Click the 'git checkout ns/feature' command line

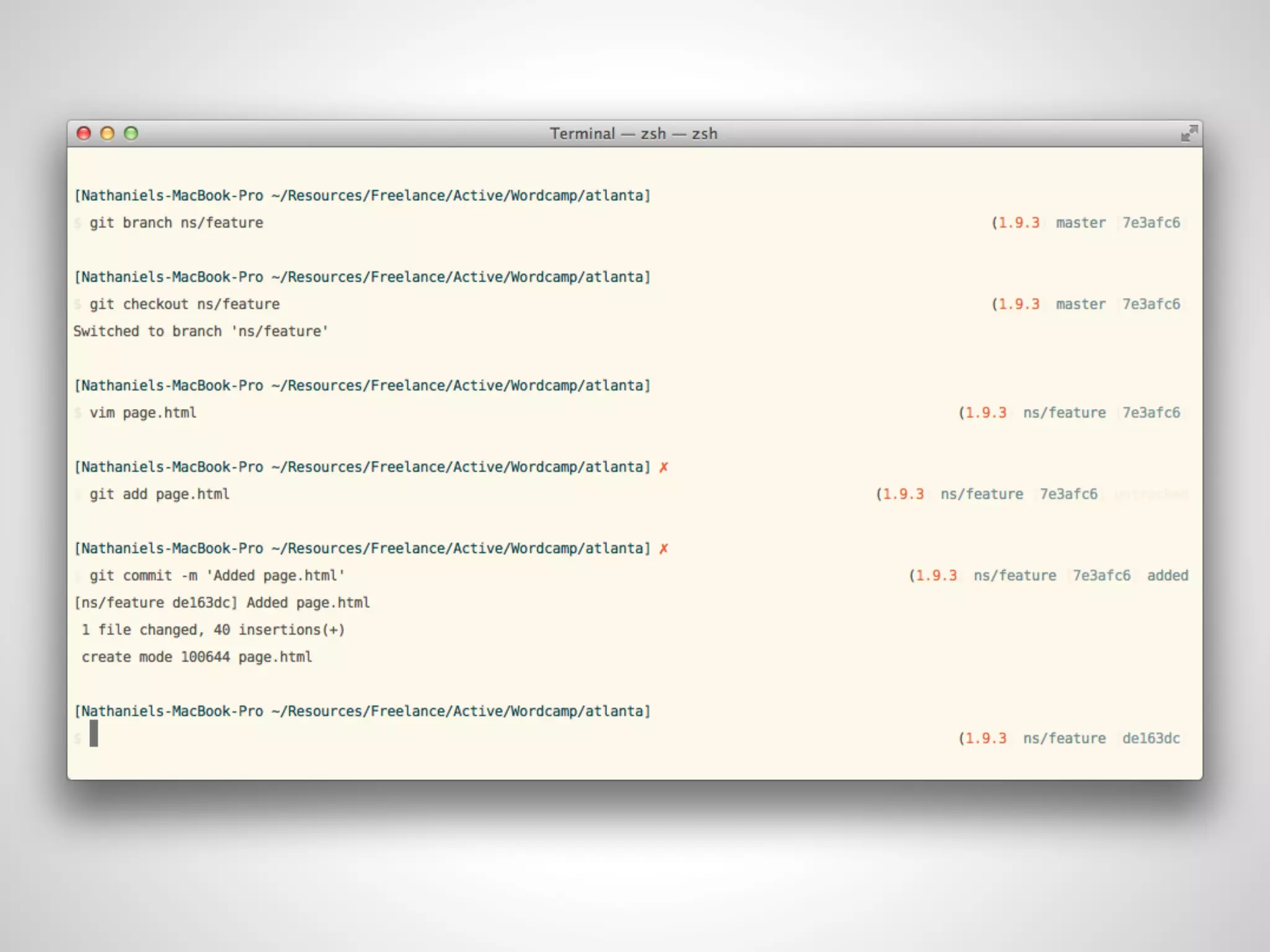pos(184,304)
